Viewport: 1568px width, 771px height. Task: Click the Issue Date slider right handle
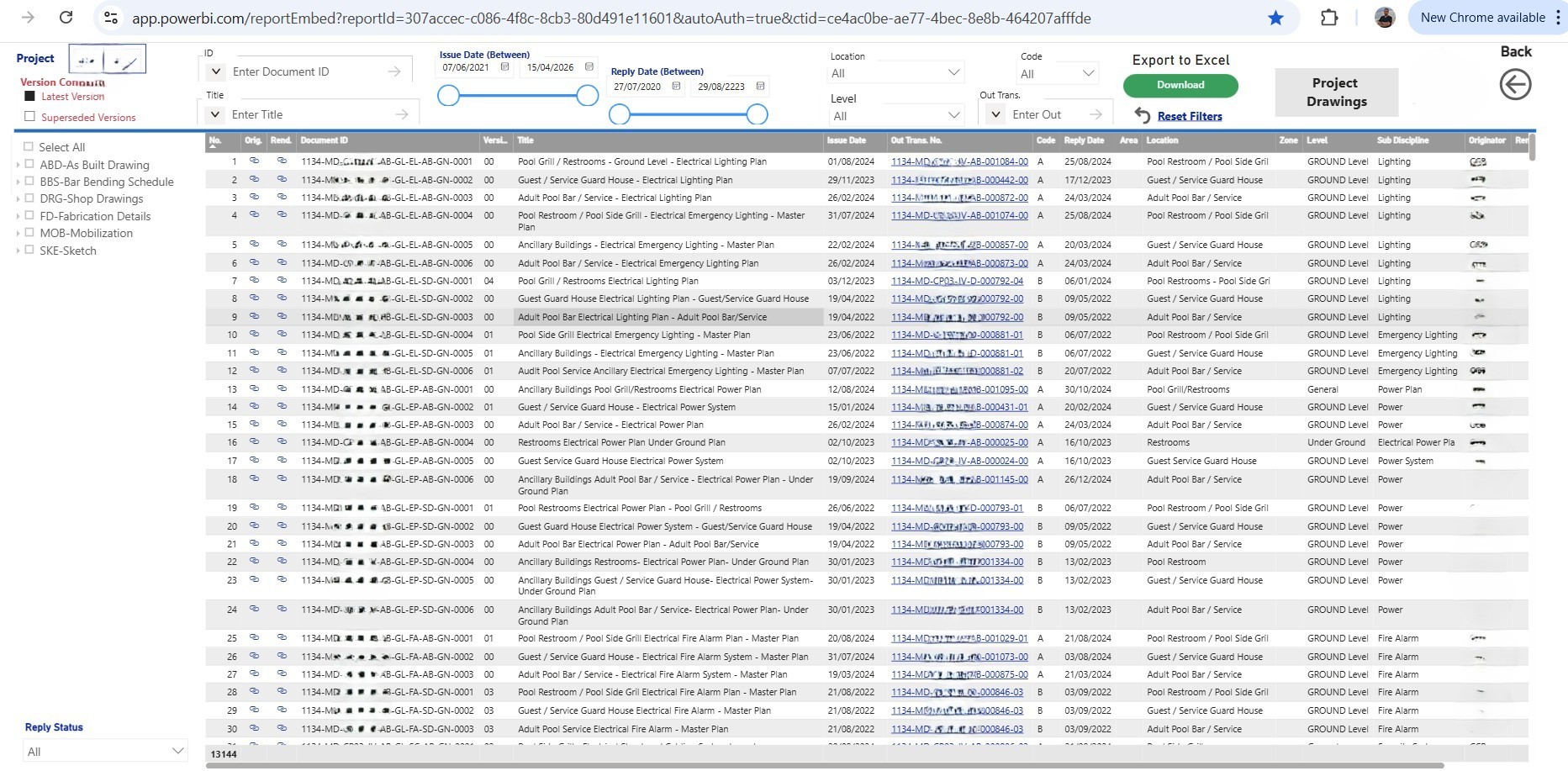click(588, 96)
